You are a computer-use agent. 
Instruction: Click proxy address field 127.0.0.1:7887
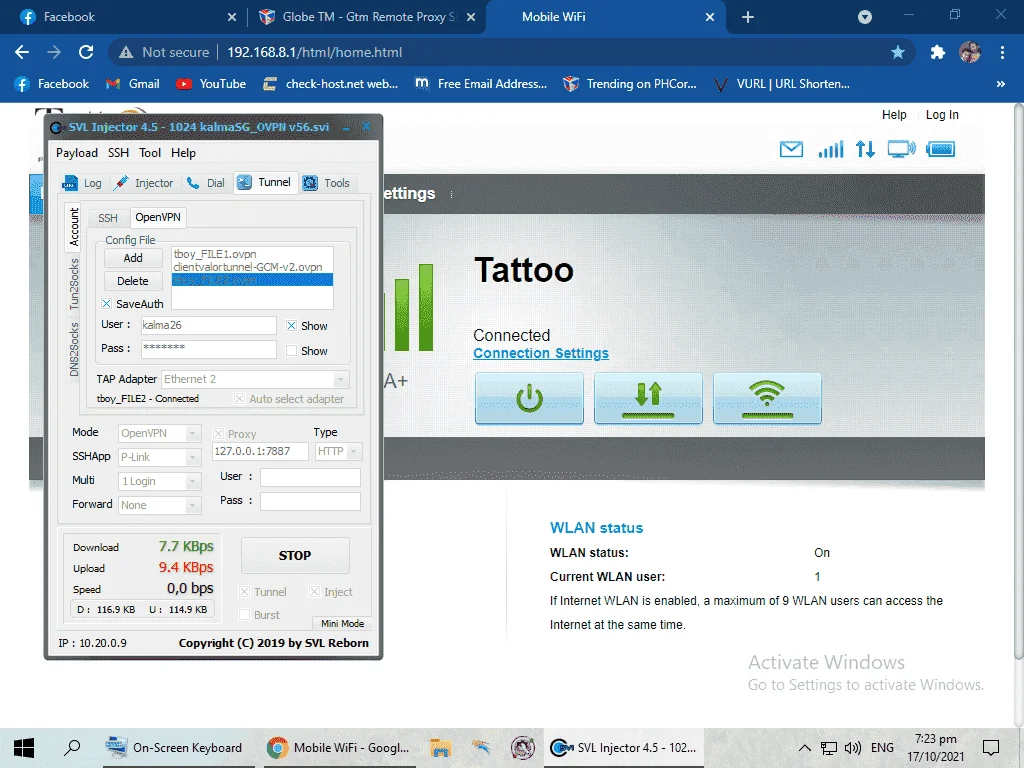261,451
